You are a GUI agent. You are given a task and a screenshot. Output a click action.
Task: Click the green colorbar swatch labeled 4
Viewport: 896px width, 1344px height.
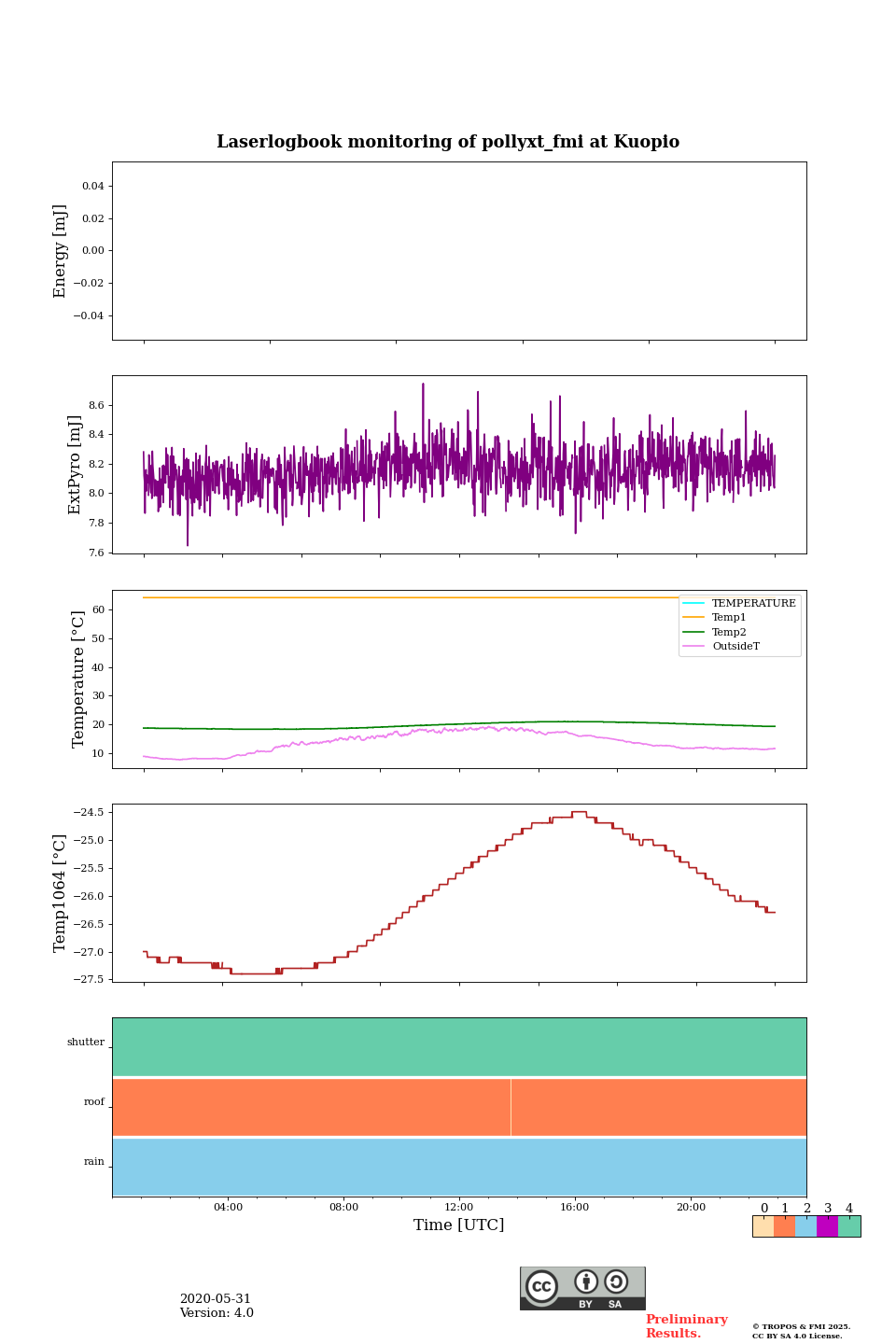(849, 1226)
